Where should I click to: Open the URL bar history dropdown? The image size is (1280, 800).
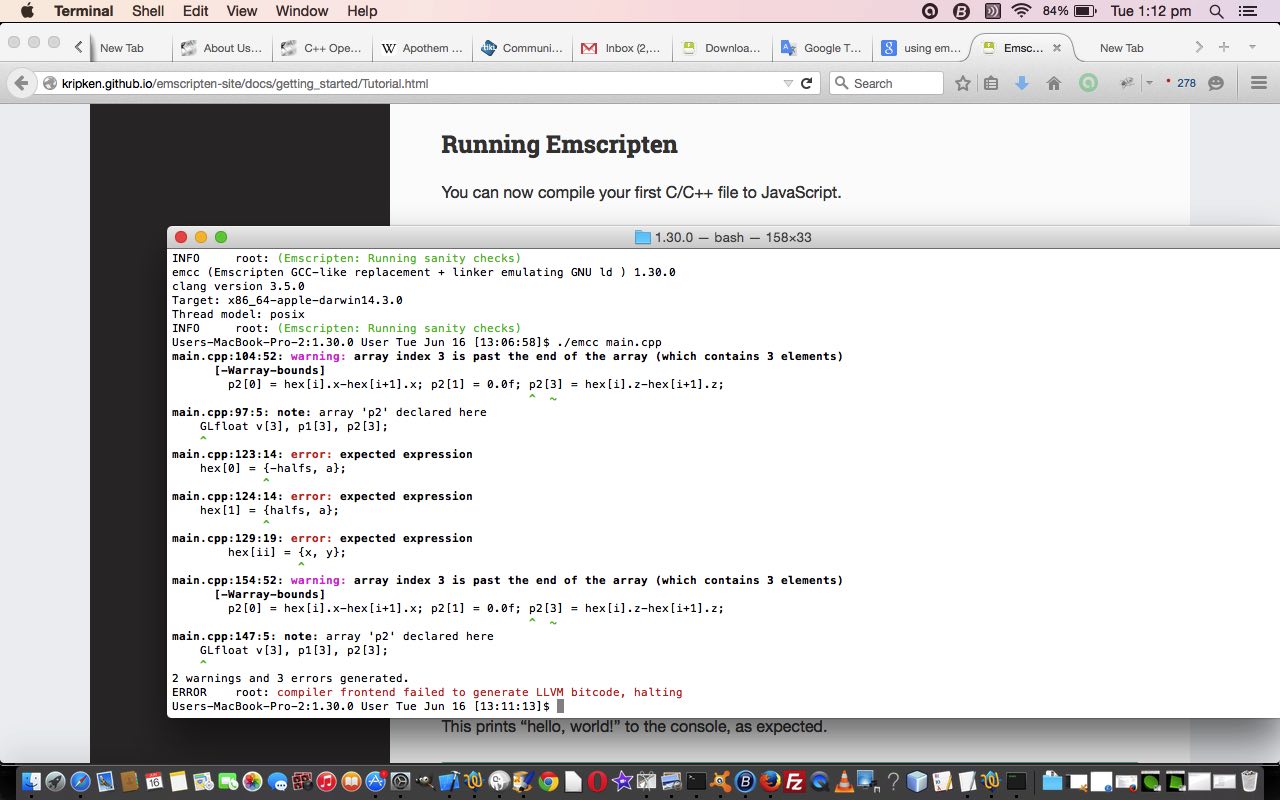[x=788, y=83]
